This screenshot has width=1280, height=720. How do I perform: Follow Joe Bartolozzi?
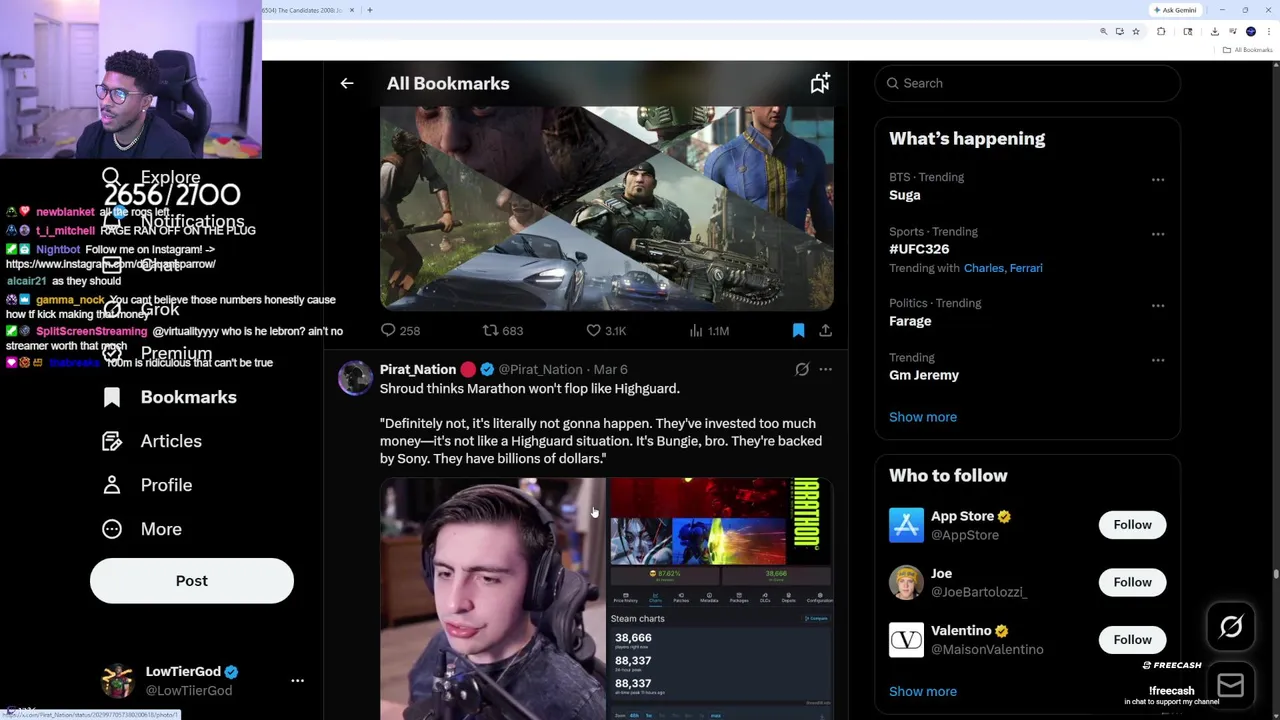click(1132, 582)
